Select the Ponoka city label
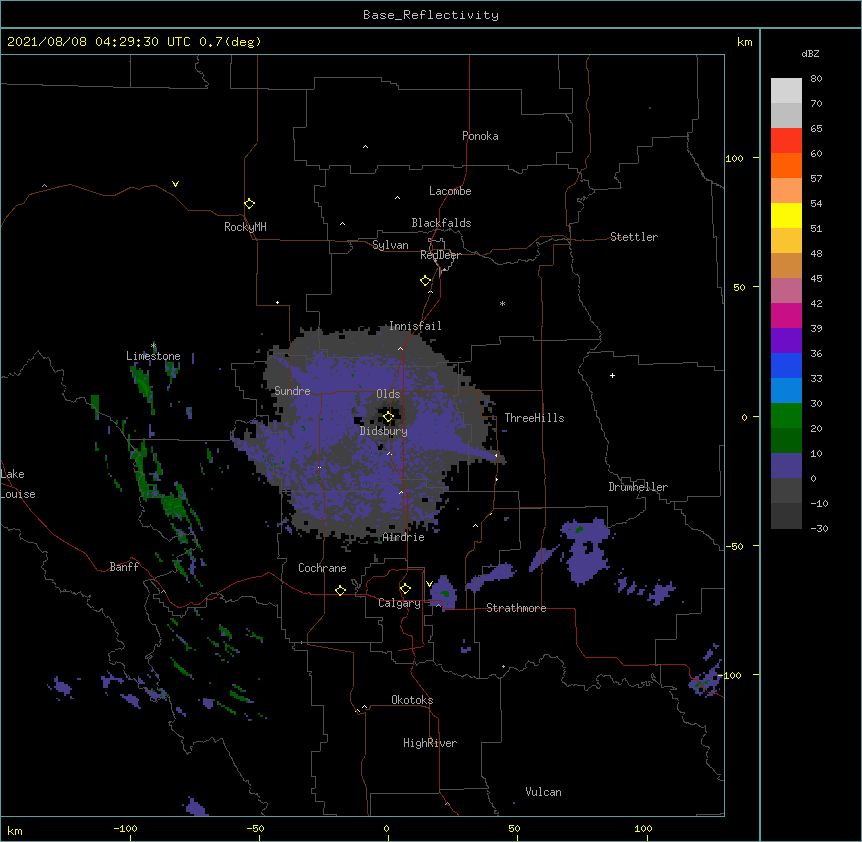Image resolution: width=862 pixels, height=842 pixels. click(x=480, y=136)
